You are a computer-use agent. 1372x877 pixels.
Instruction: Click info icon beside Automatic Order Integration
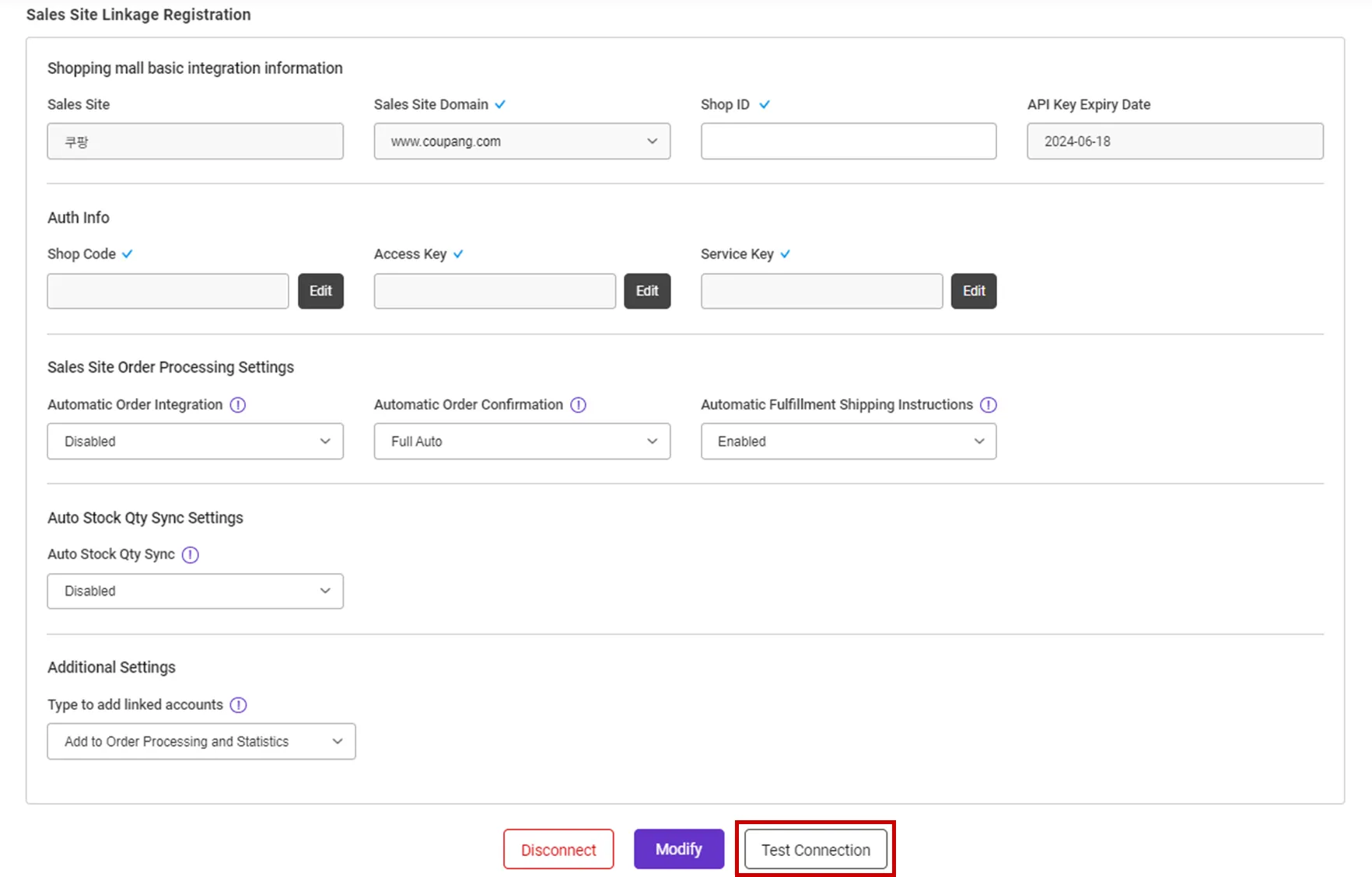coord(238,405)
